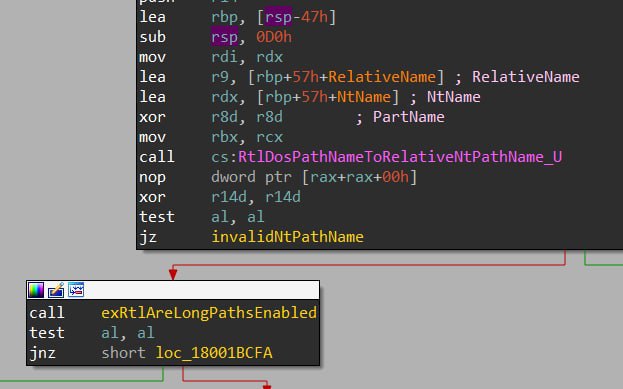Screen dimensions: 623x389
Task: Click the NtName comment after semicolon
Action: pos(454,97)
